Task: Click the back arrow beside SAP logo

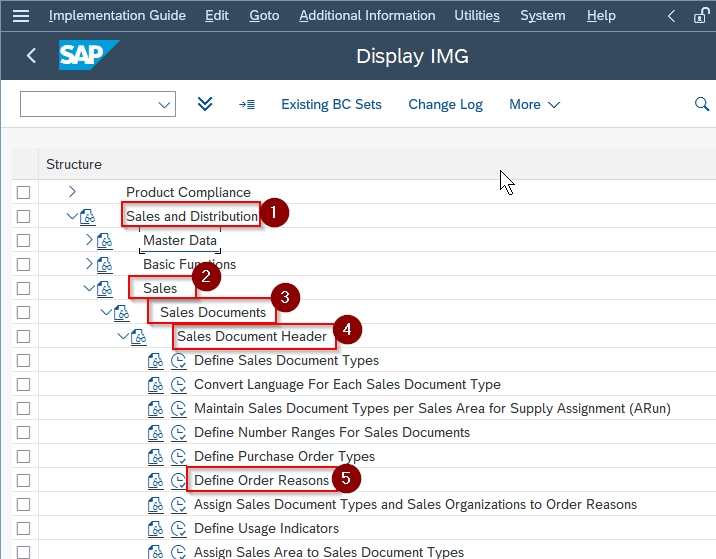Action: click(31, 56)
